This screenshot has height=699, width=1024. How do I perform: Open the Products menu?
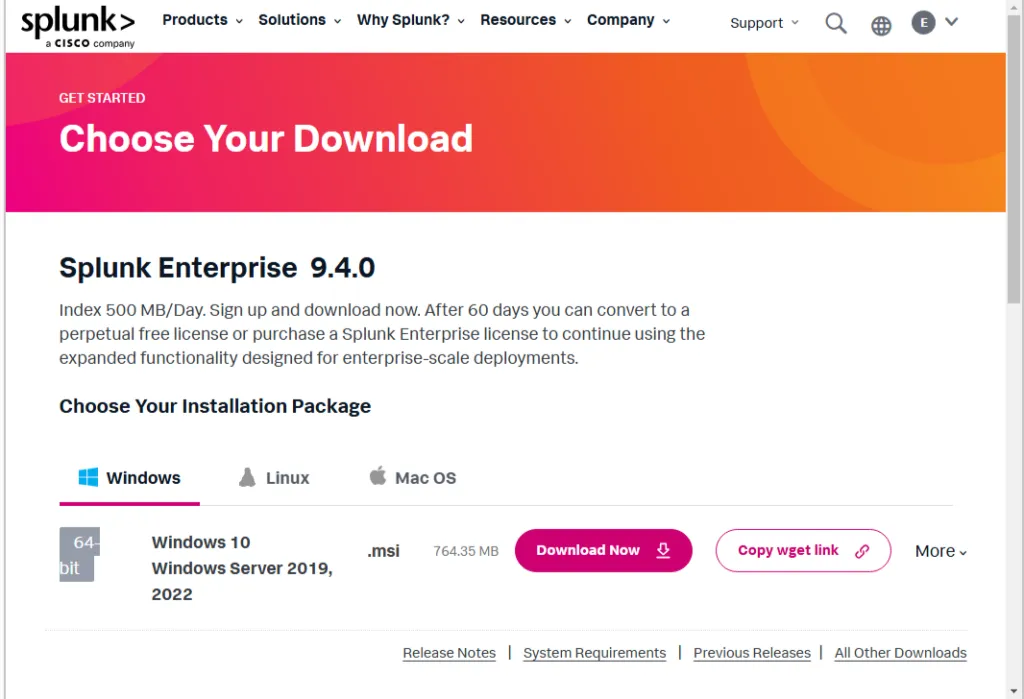[202, 20]
